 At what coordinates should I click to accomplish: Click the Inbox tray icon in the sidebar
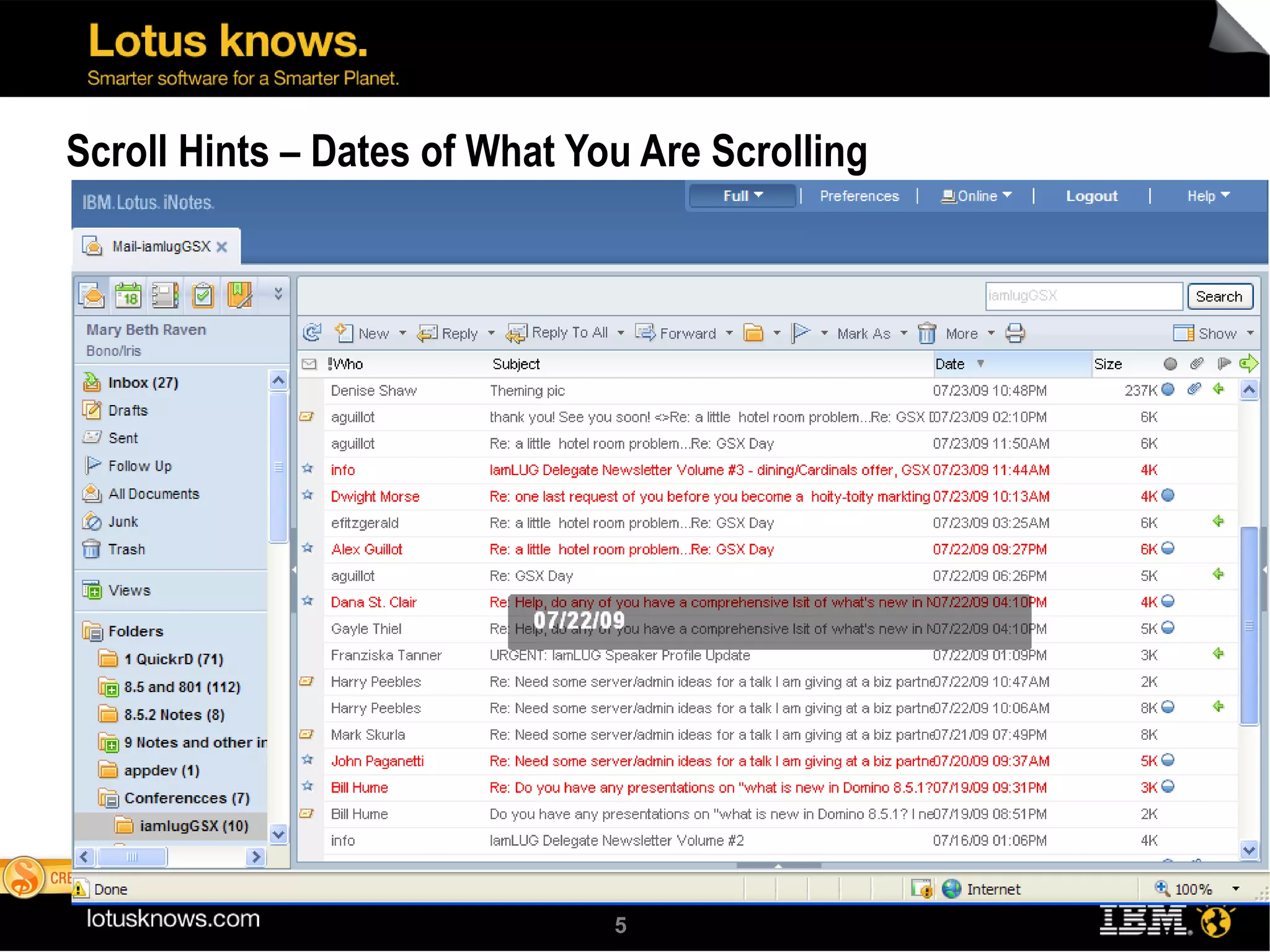pyautogui.click(x=92, y=382)
